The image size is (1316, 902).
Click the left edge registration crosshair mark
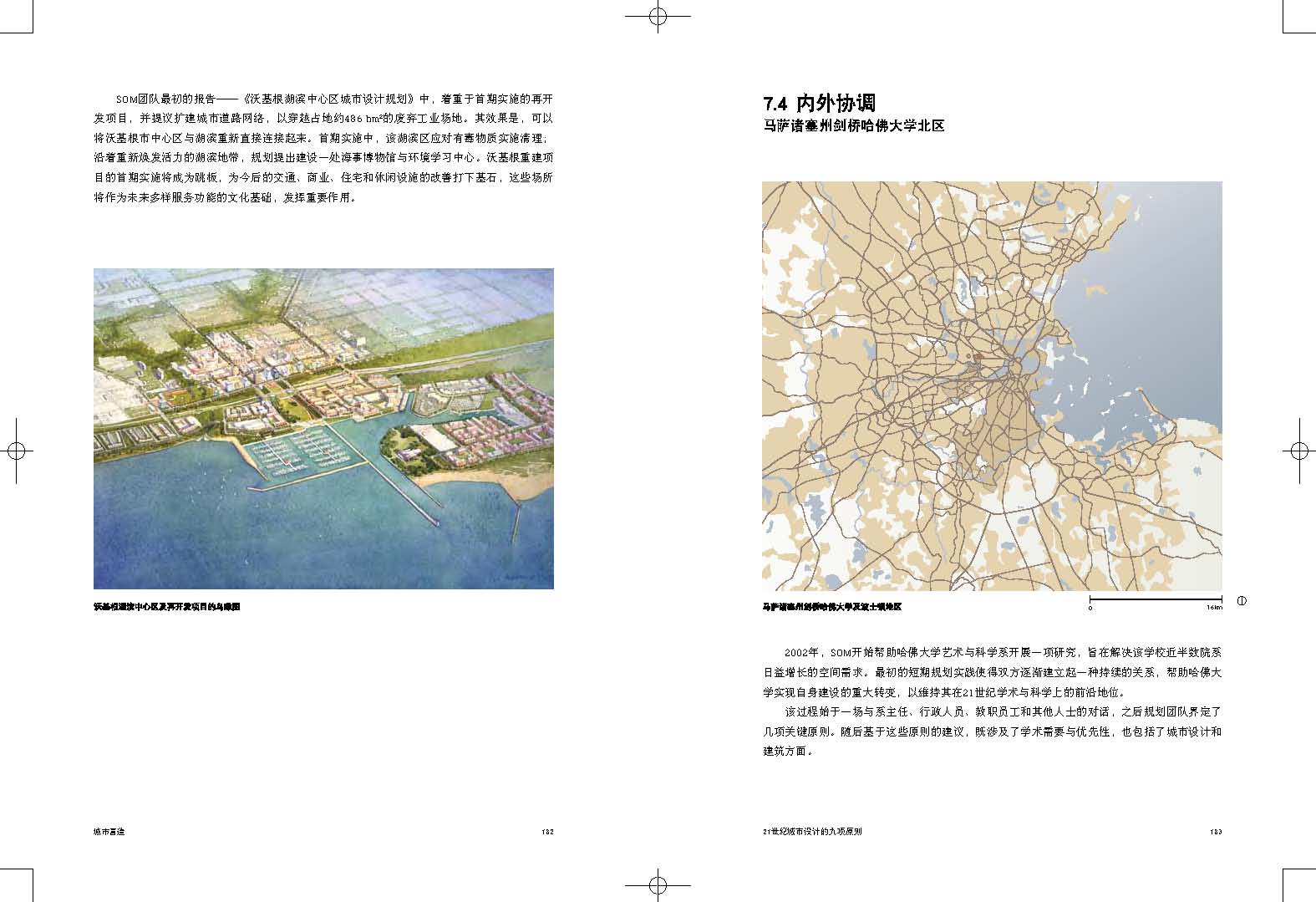pos(16,451)
